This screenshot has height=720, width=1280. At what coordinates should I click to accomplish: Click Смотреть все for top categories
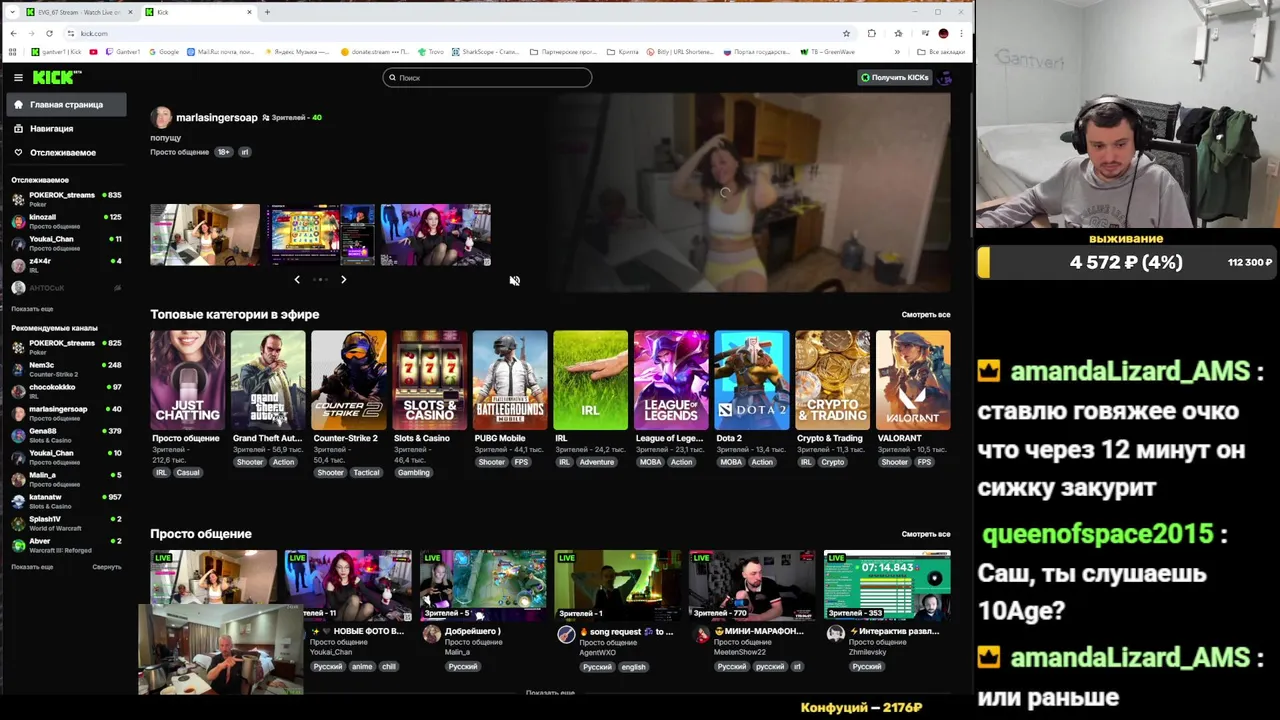click(925, 315)
